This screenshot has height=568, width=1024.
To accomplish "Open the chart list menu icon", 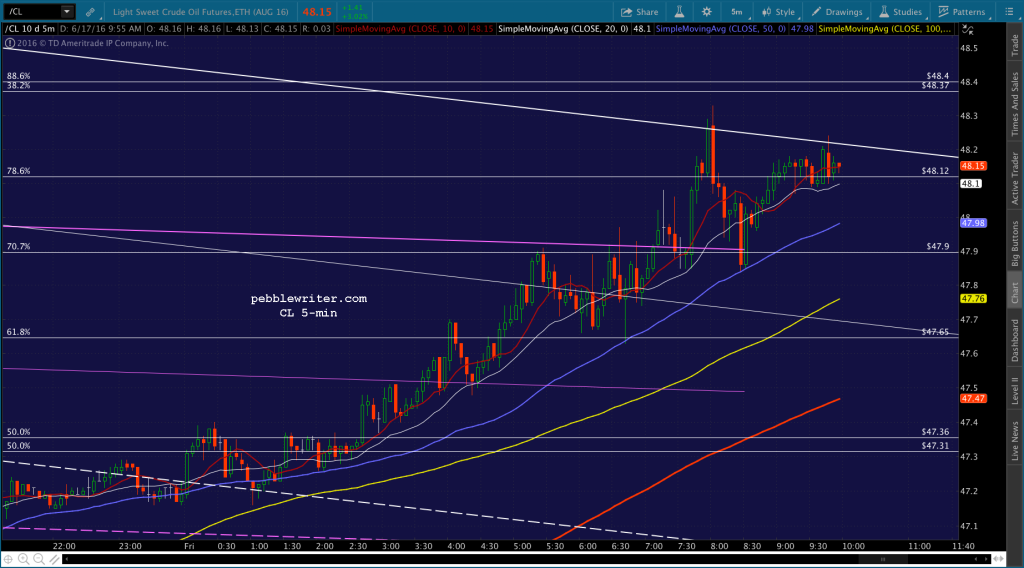I will [1009, 12].
